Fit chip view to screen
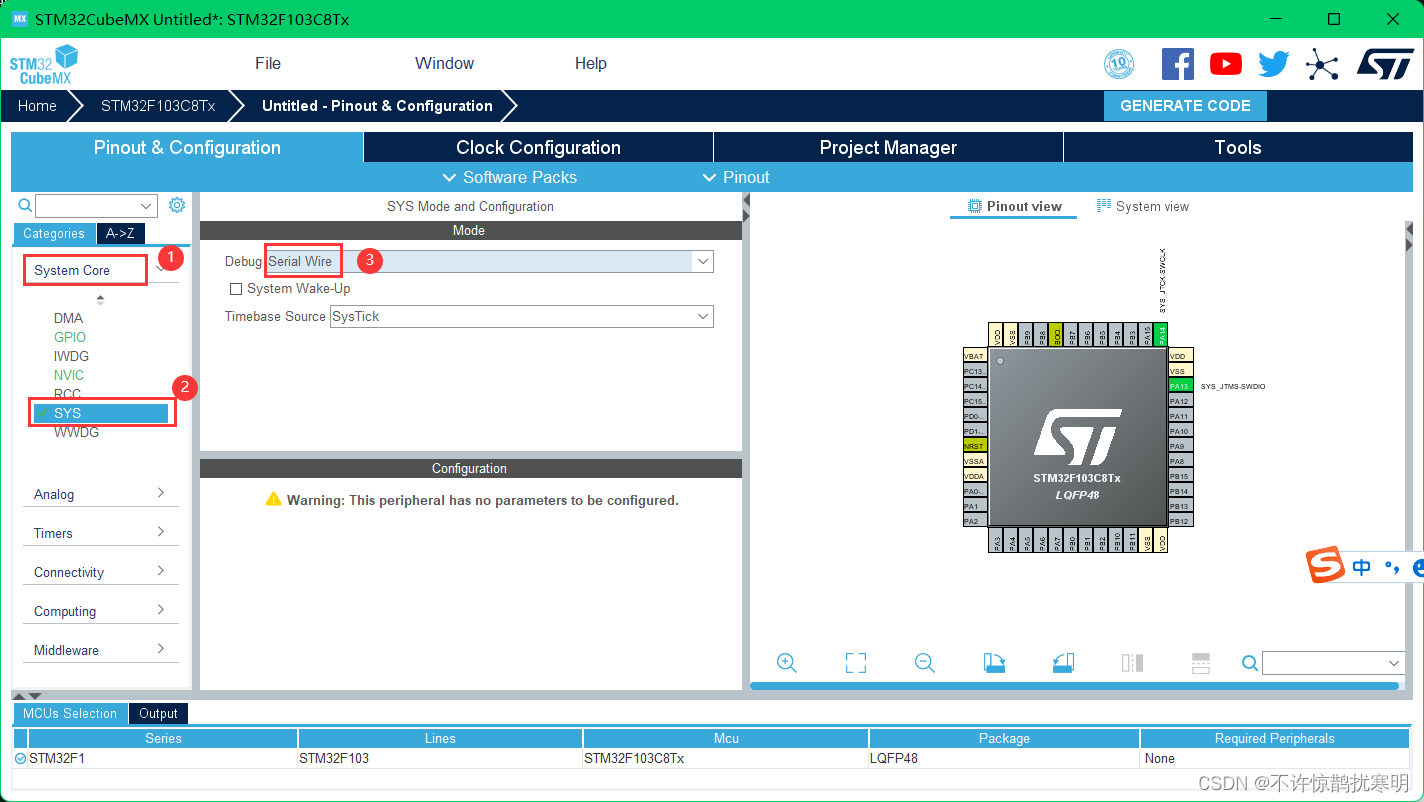Screen dimensions: 1424x802 (x=855, y=663)
